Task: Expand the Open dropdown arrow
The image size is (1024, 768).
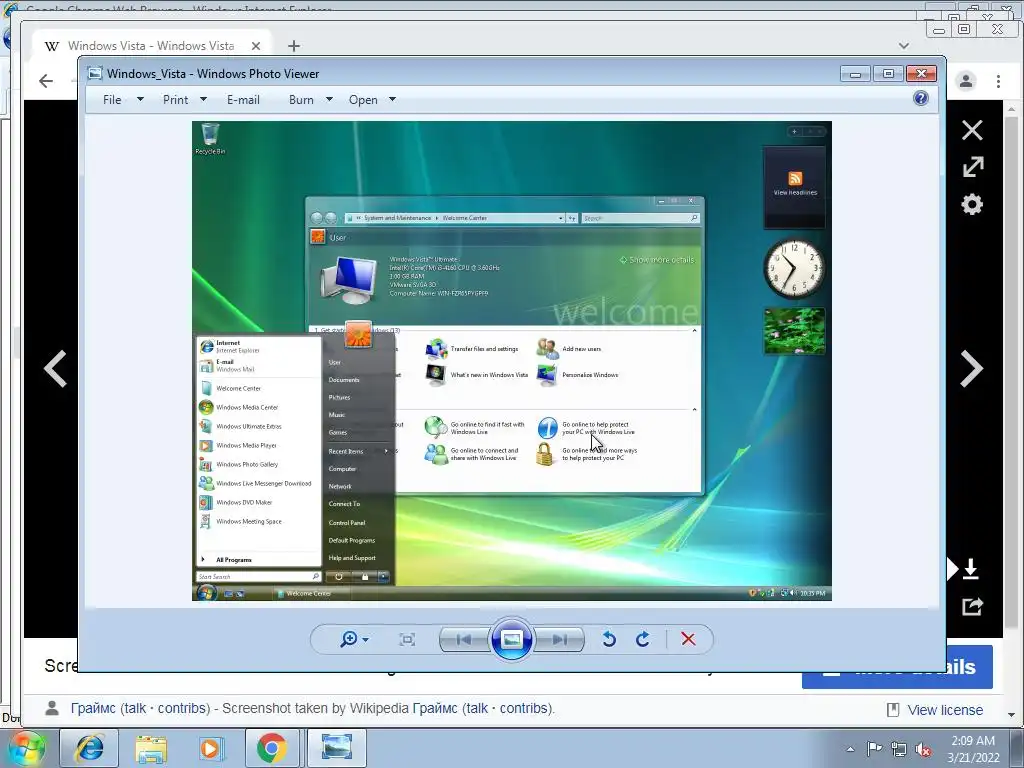Action: click(x=392, y=99)
